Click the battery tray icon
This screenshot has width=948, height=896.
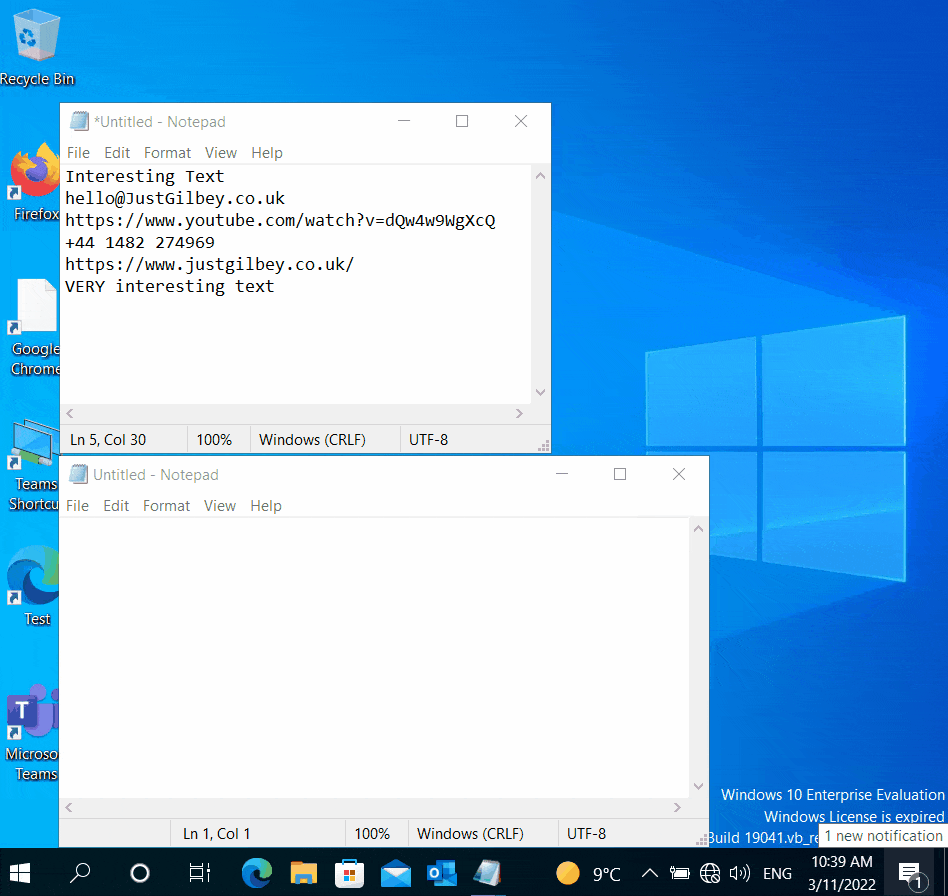680,873
